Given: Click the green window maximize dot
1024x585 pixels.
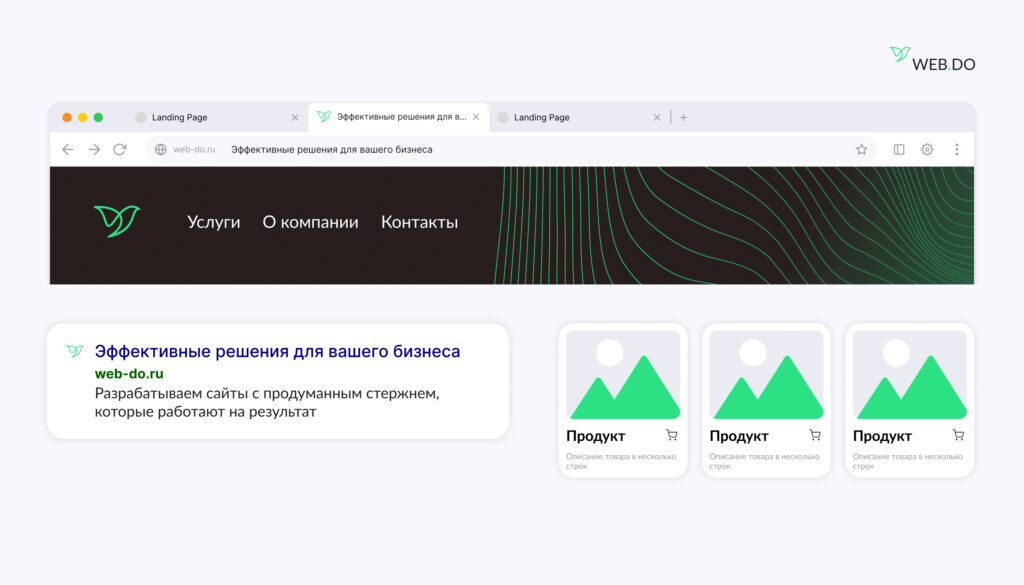Looking at the screenshot, I should [x=98, y=118].
